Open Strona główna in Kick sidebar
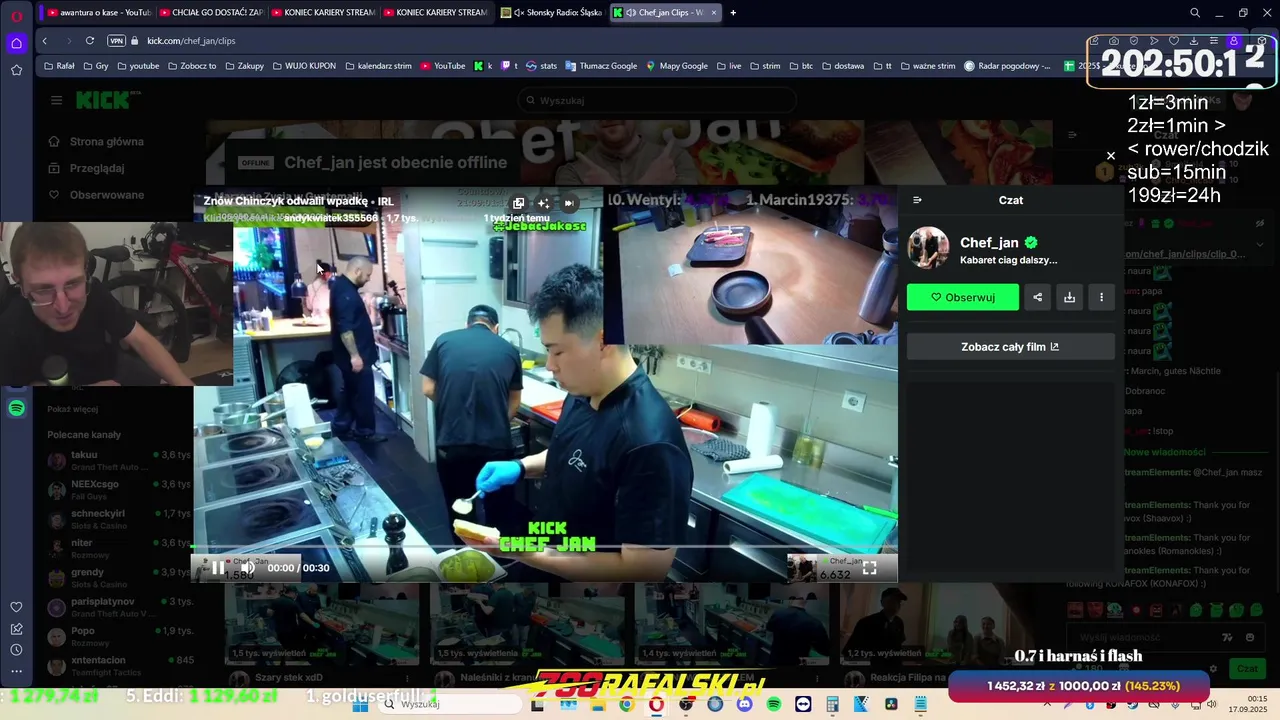Screen dimensions: 1280x720 coord(95,142)
